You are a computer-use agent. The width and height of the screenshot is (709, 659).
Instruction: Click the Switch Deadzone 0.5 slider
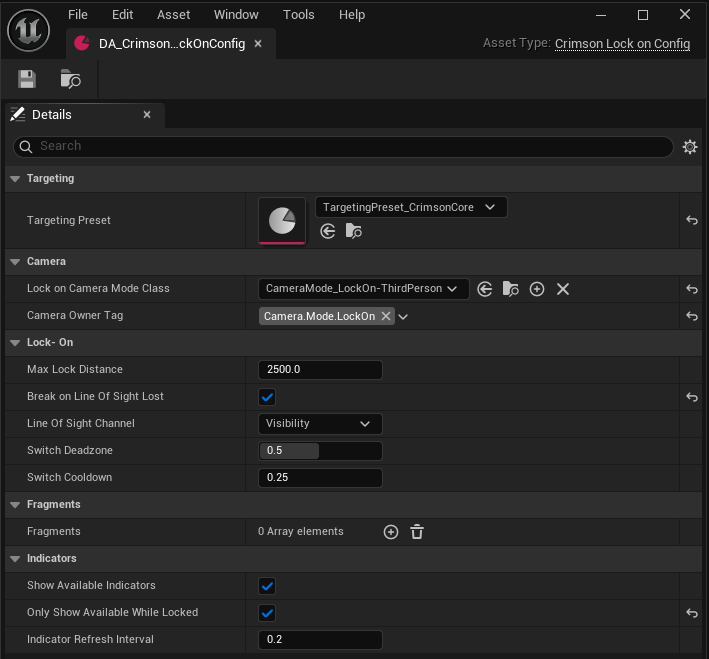tap(320, 451)
